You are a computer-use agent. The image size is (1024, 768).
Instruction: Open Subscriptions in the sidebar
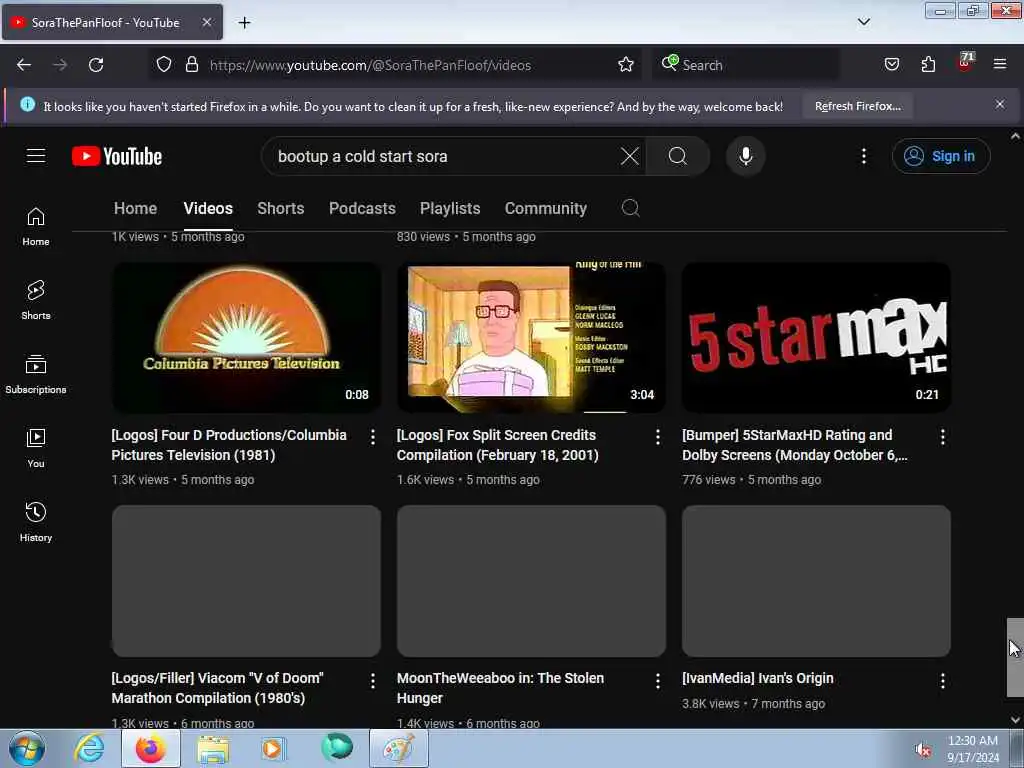pos(36,374)
